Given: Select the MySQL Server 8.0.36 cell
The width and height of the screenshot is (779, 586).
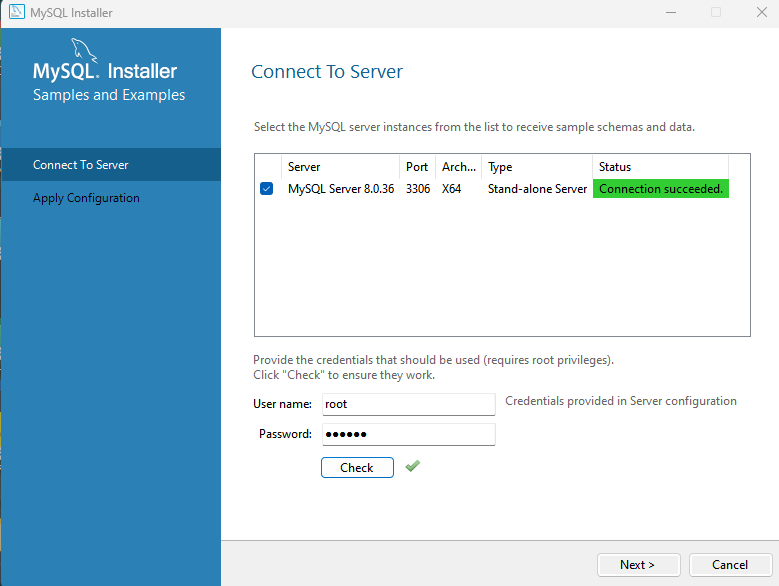Looking at the screenshot, I should [x=341, y=189].
